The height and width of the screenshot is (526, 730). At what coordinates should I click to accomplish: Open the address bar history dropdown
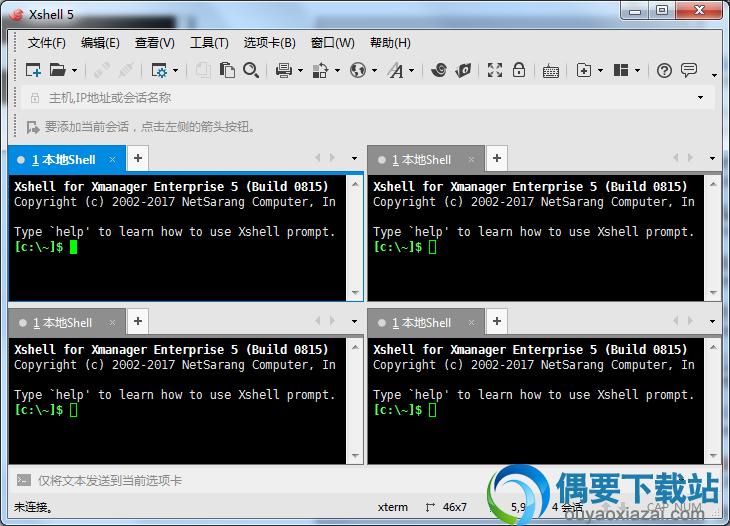point(700,98)
